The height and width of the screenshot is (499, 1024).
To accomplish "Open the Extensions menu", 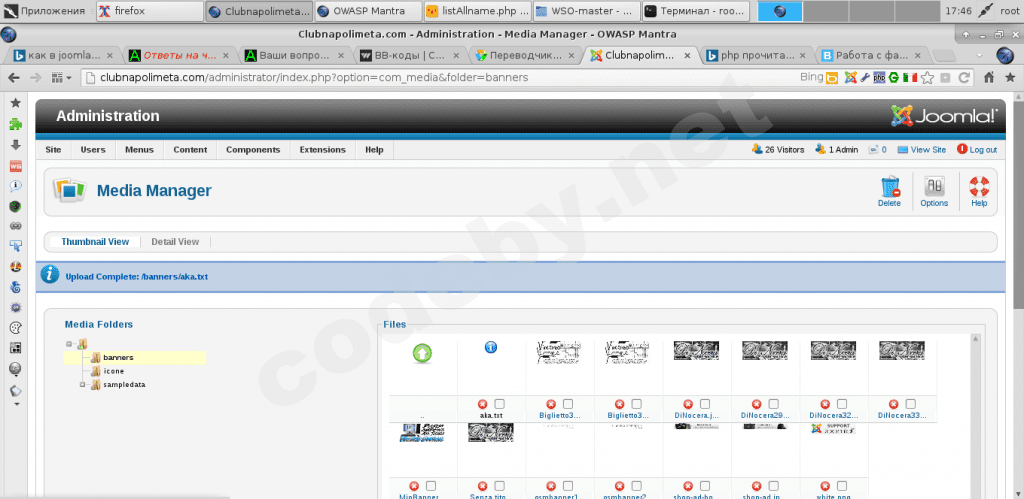I will 323,150.
